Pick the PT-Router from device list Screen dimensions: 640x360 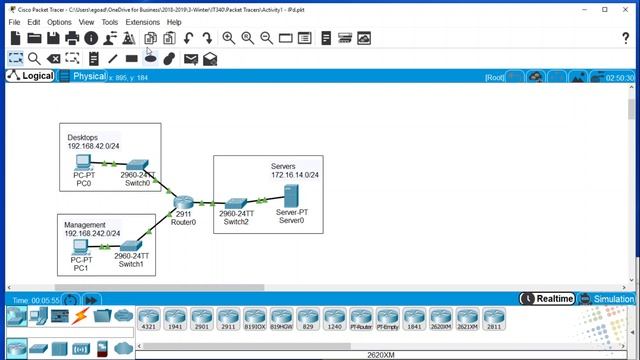[x=361, y=319]
